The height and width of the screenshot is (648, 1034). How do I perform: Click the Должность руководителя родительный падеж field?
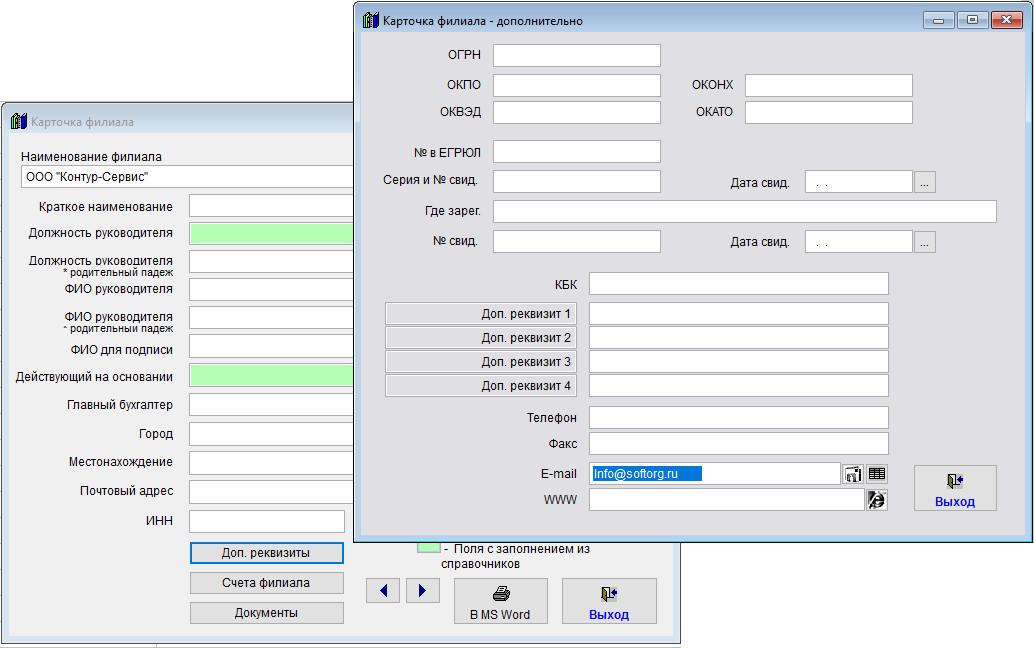pos(272,262)
